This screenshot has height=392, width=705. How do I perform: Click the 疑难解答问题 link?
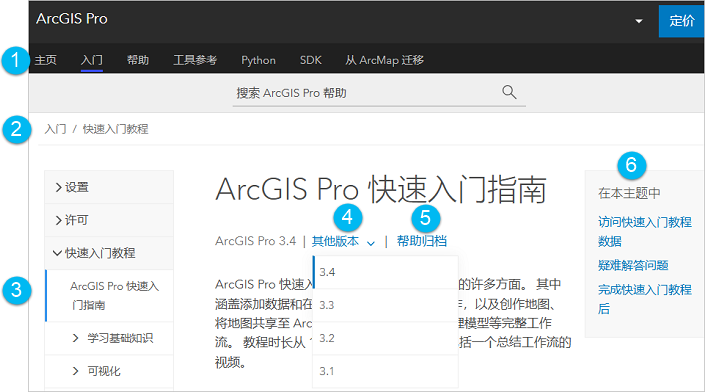[633, 265]
